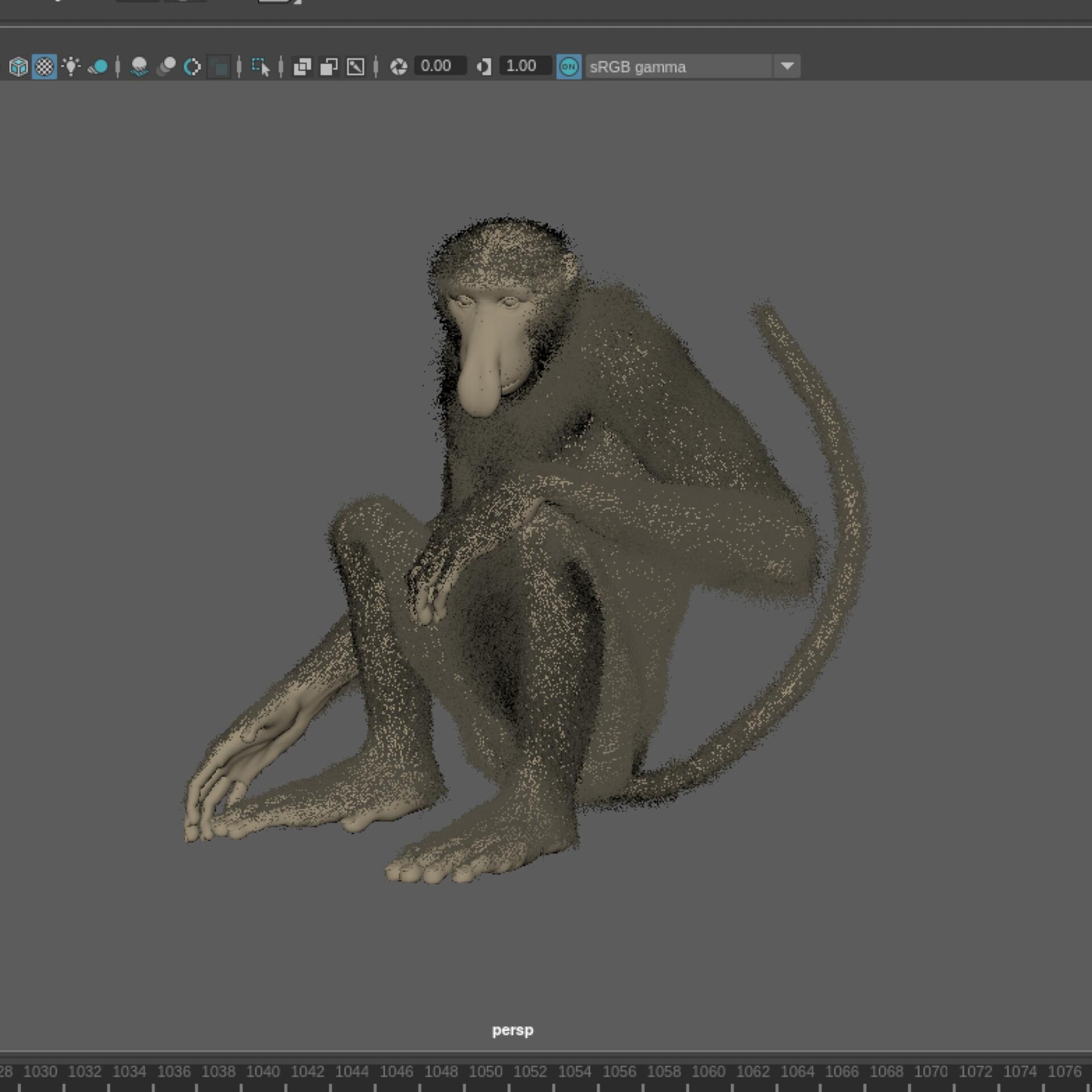Viewport: 1092px width, 1092px height.
Task: Enable use all lights bulb icon
Action: click(71, 67)
